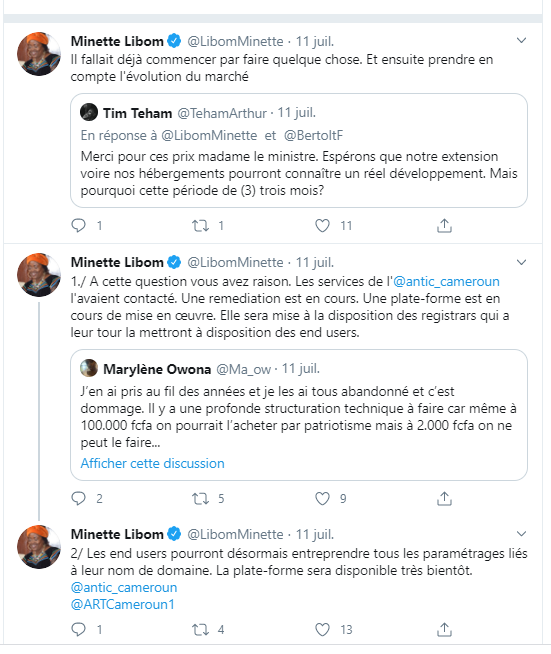Open the first tweet's chevron options menu

[x=521, y=40]
